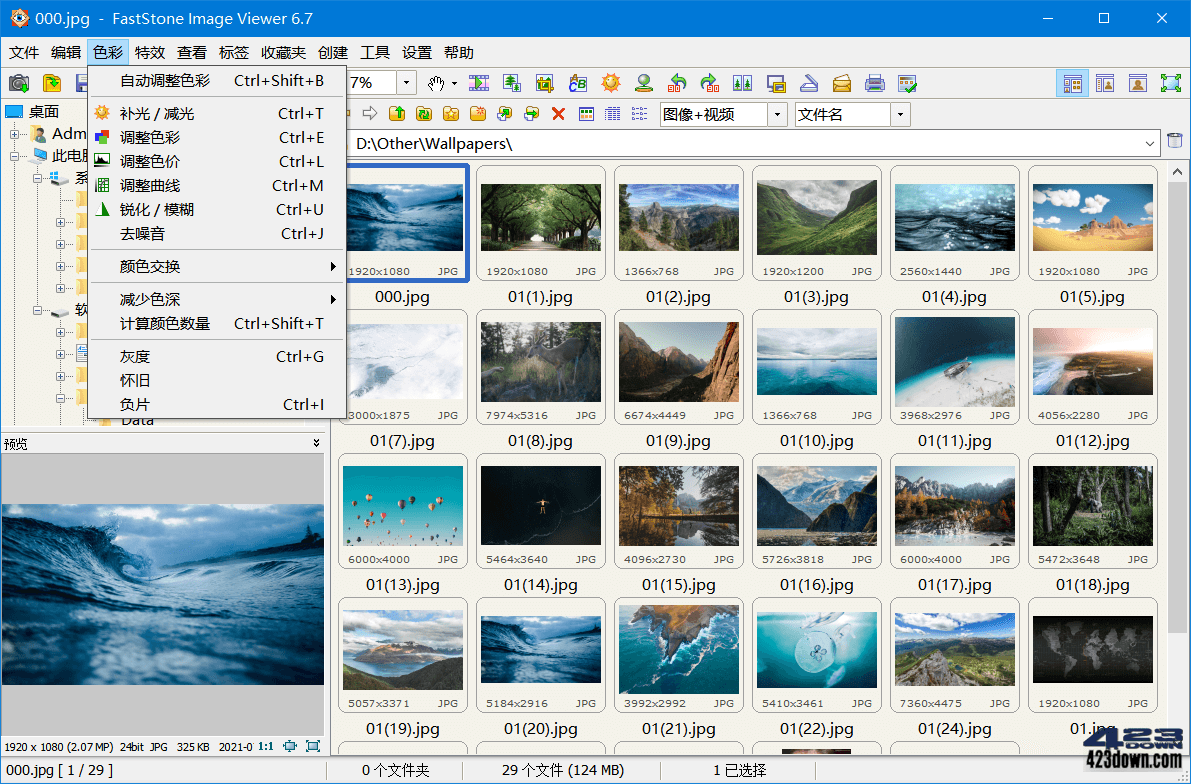This screenshot has width=1191, height=784.
Task: Click the slideshow filmstrip icon
Action: point(478,83)
